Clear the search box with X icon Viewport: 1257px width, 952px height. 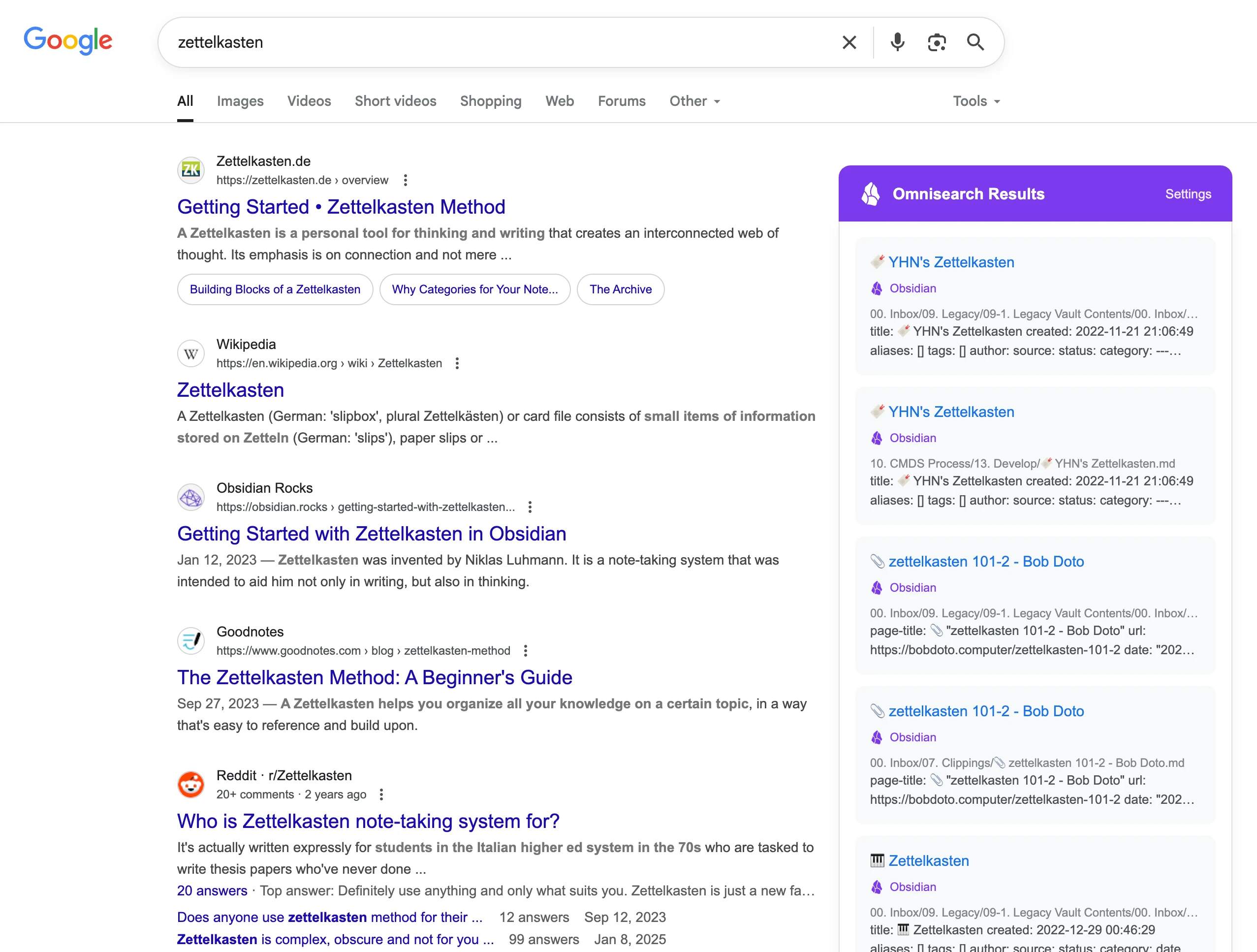(x=849, y=43)
